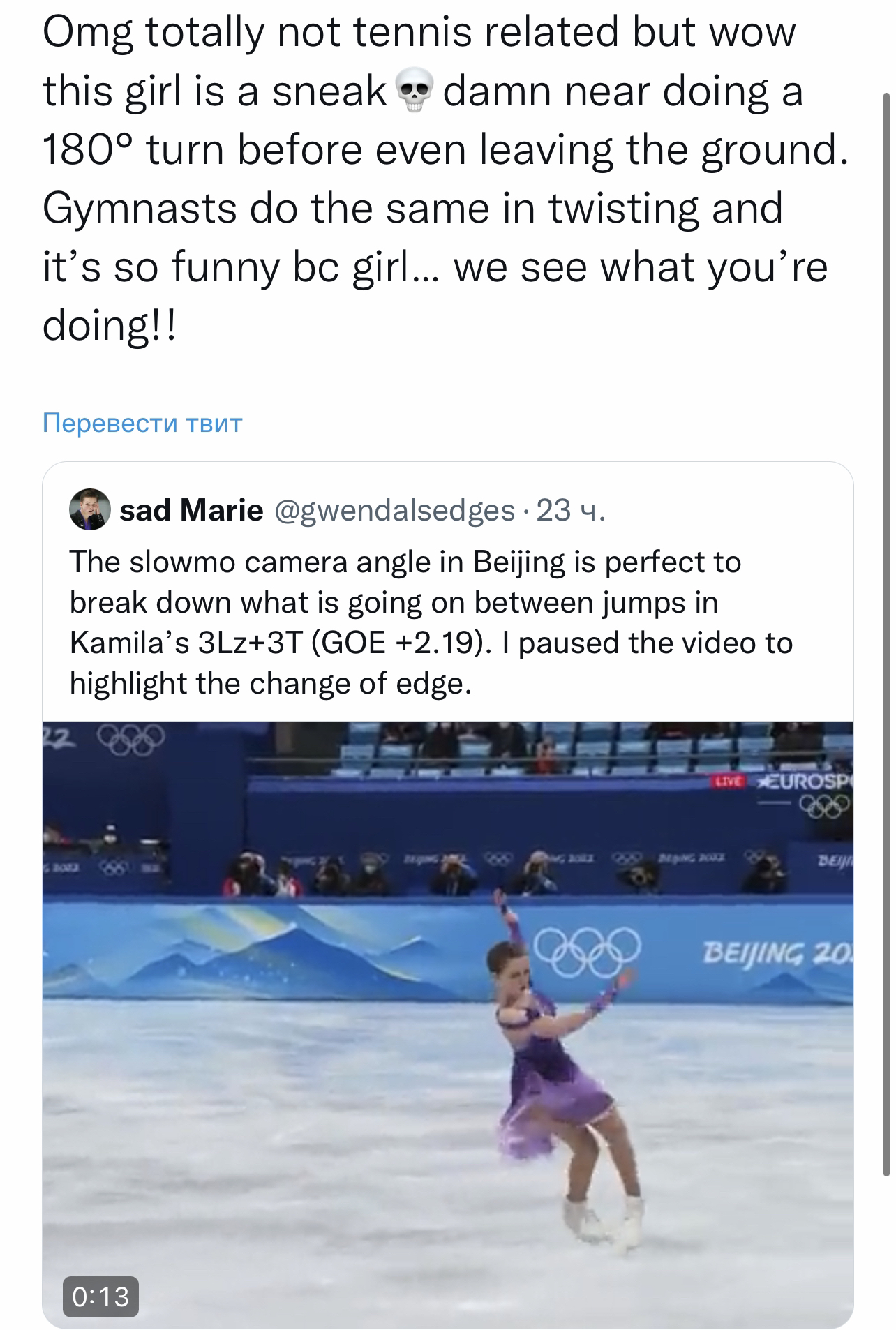Click the mountain graphic on the rink board

(x=279, y=949)
